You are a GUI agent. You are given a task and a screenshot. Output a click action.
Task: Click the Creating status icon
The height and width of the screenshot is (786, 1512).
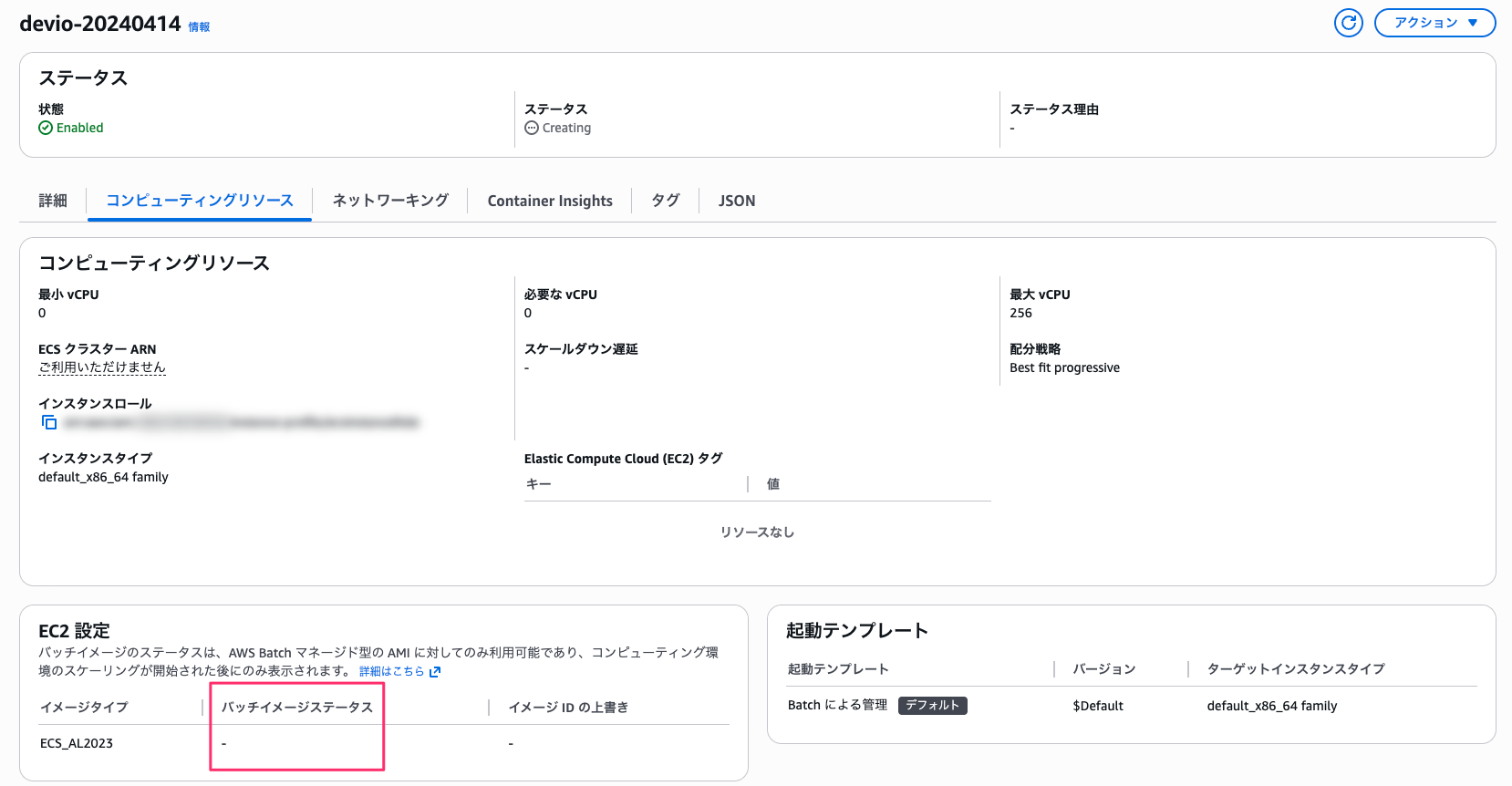pyautogui.click(x=532, y=128)
